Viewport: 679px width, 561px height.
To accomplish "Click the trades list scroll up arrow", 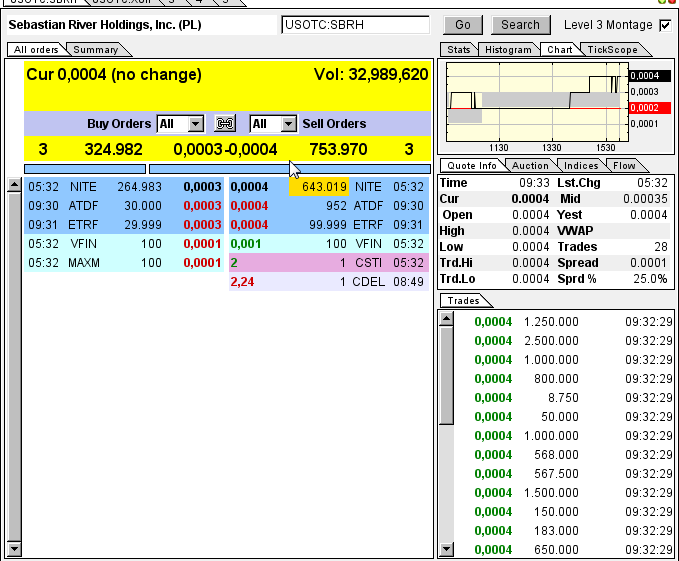I will click(x=446, y=319).
